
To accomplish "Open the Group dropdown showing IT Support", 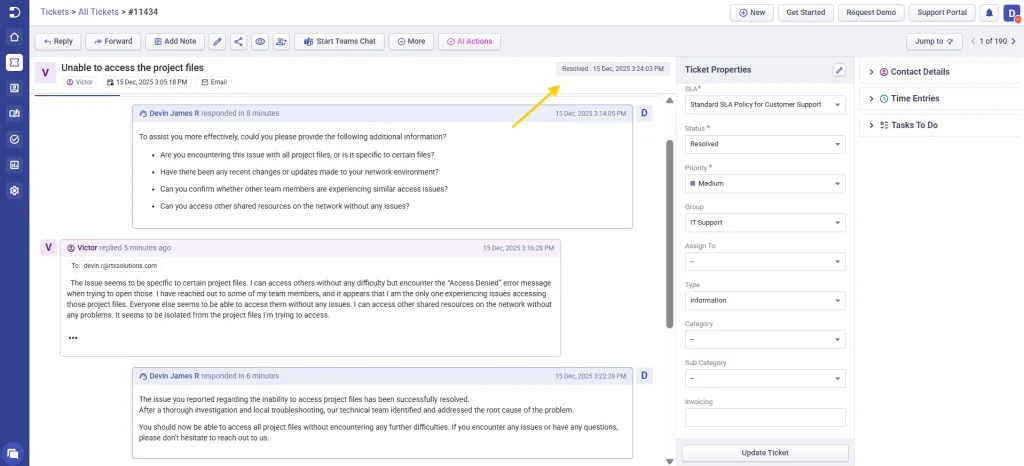I will (x=765, y=223).
